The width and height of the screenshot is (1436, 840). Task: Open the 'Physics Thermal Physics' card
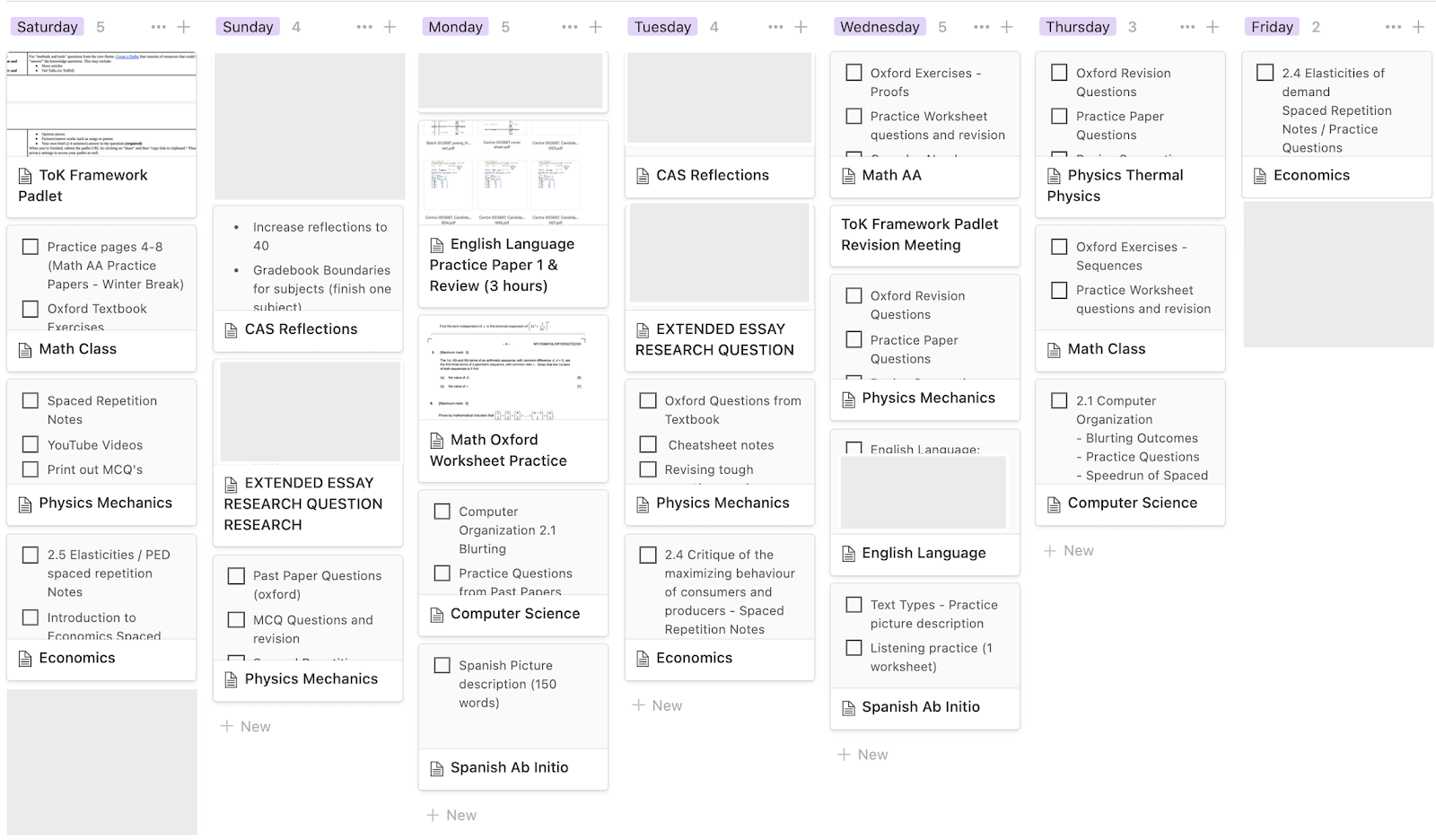coord(1130,186)
